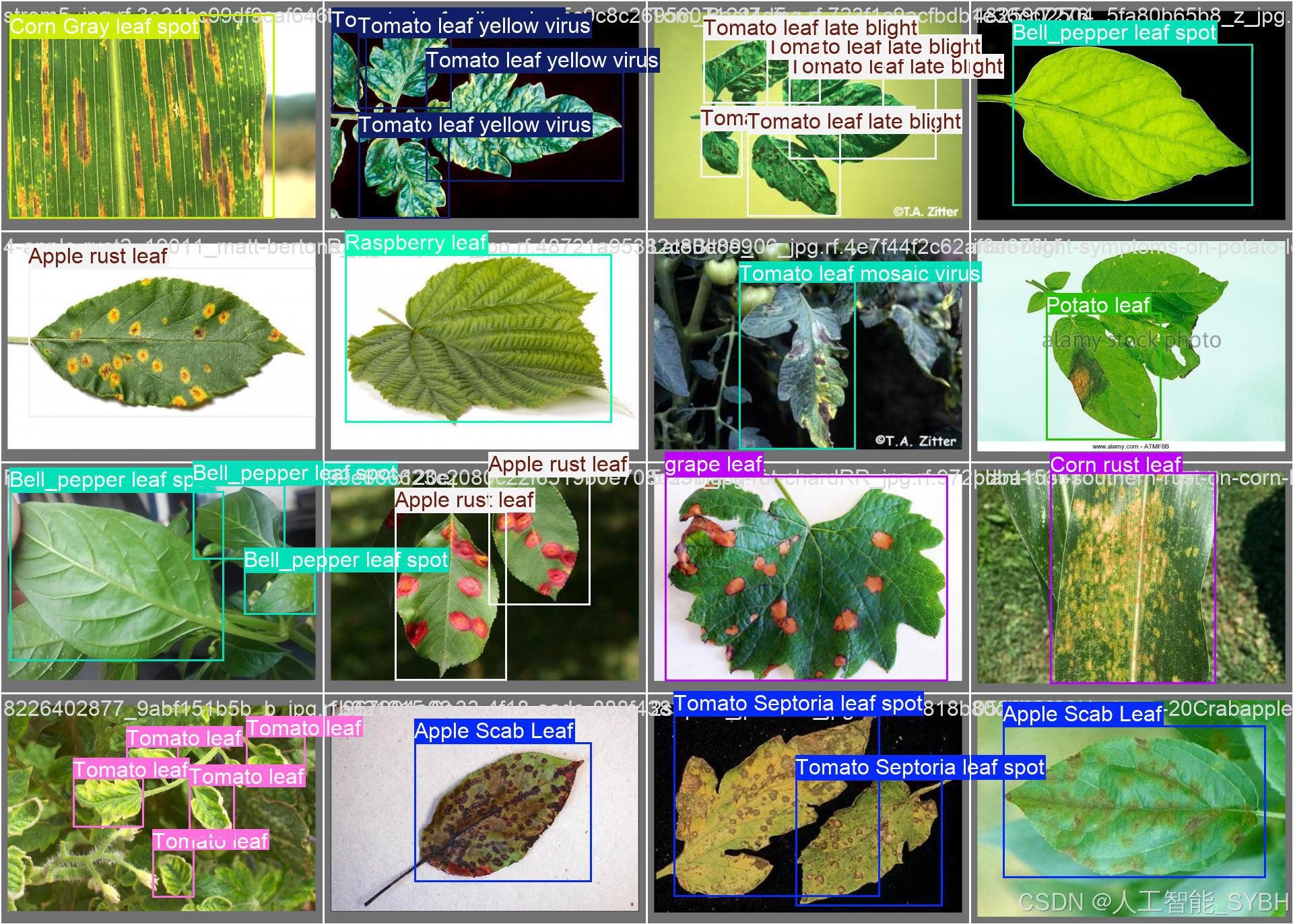The width and height of the screenshot is (1293, 924).
Task: Click the T.A. Zitter credit on mosaic virus image
Action: pos(916,440)
